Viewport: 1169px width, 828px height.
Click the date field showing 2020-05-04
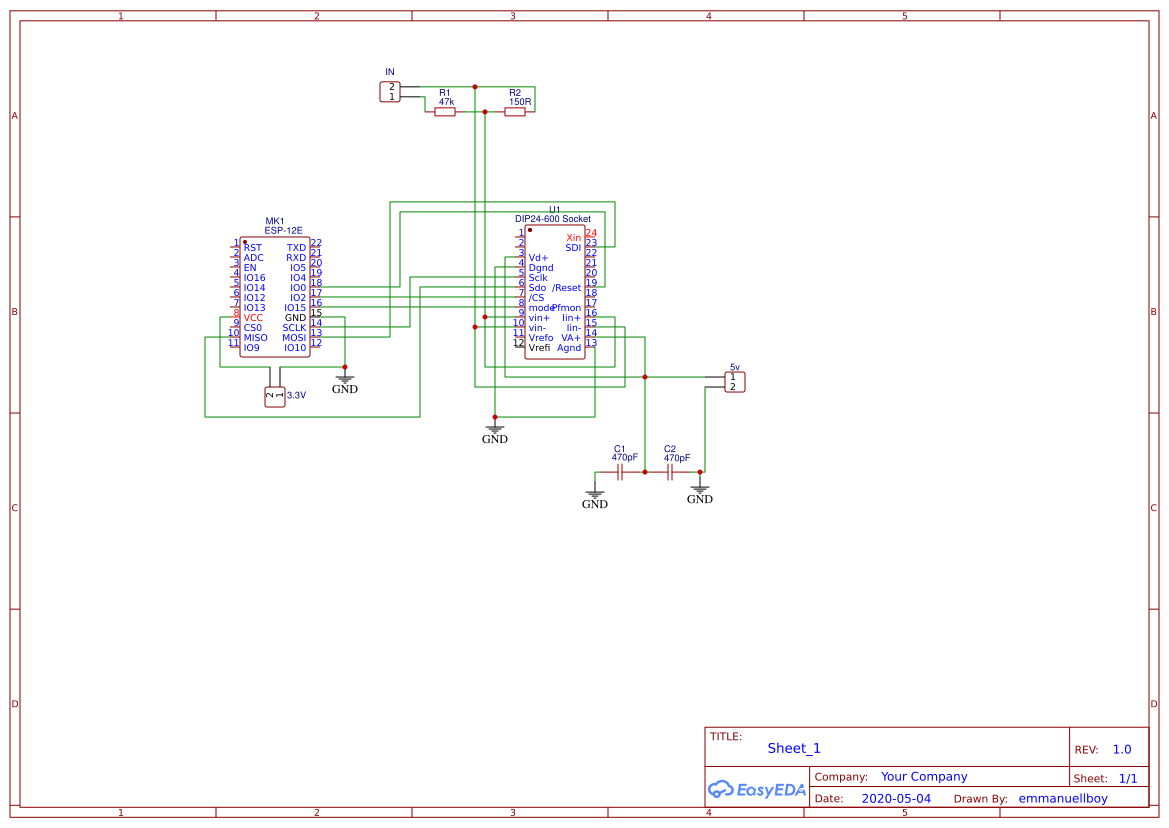click(x=896, y=798)
